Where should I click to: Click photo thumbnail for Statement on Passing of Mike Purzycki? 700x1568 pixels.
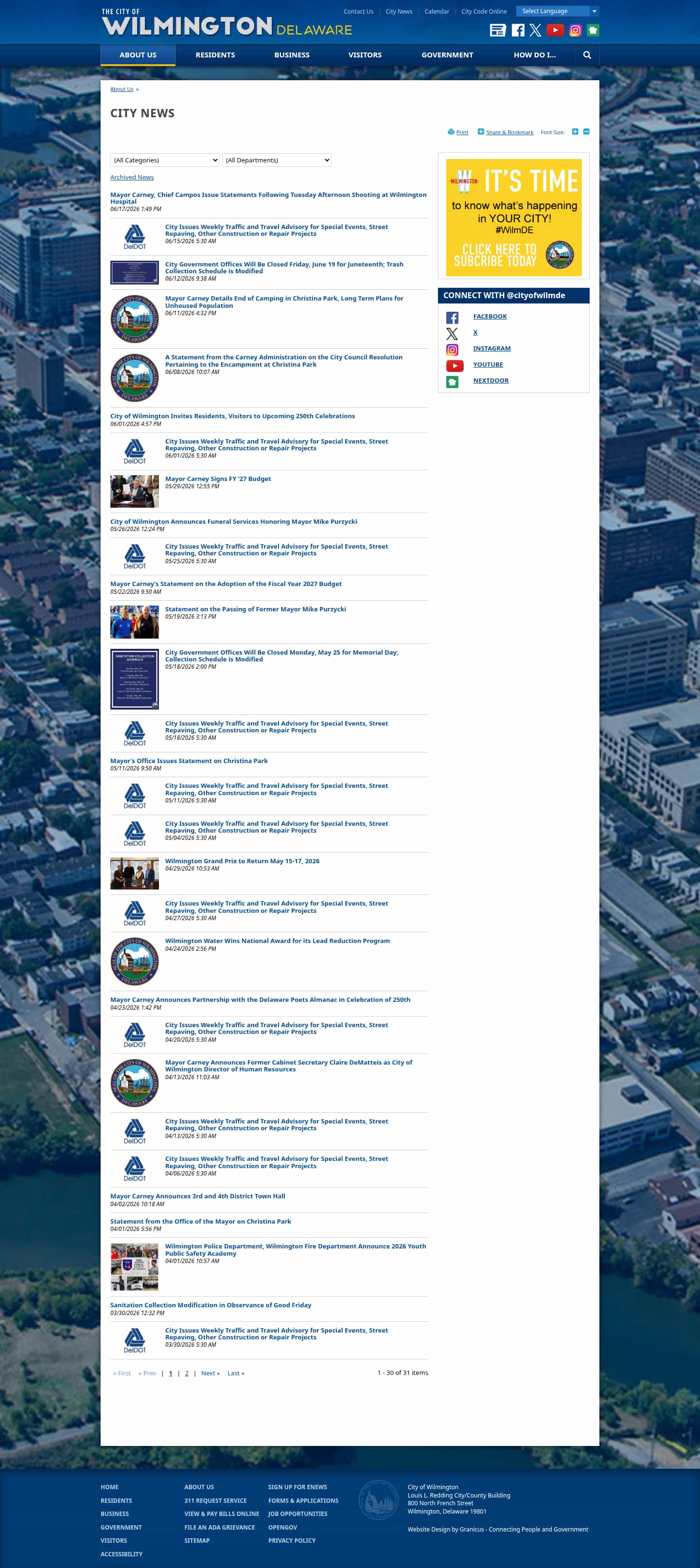click(x=134, y=622)
